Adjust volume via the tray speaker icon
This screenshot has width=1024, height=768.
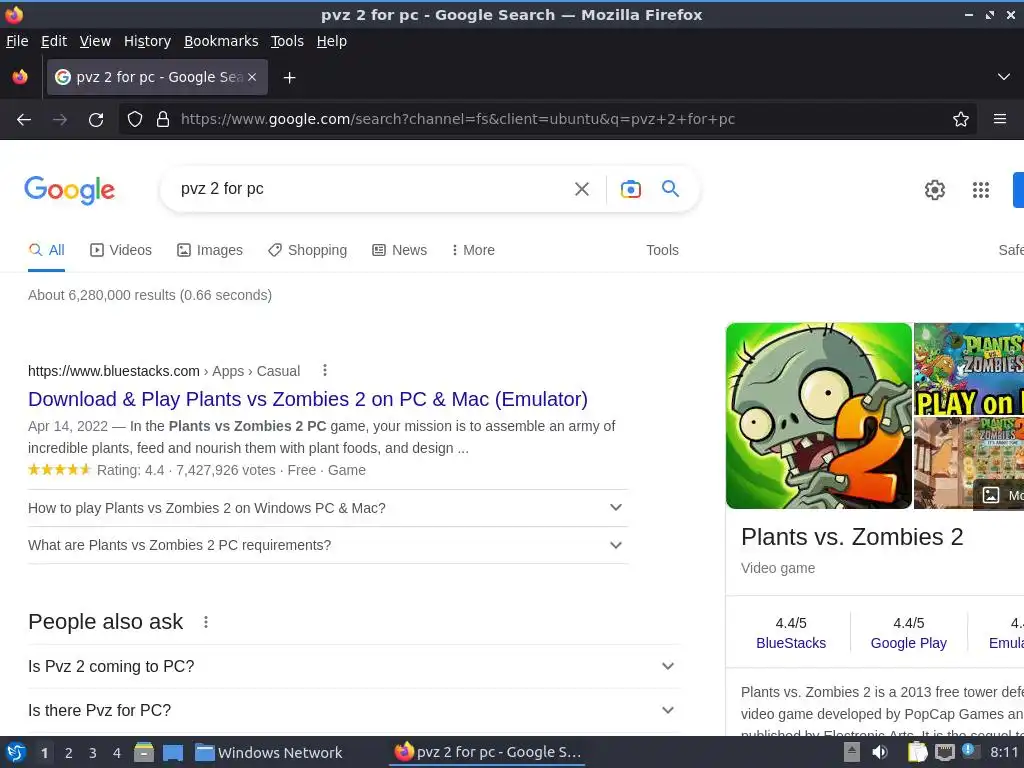[x=880, y=752]
